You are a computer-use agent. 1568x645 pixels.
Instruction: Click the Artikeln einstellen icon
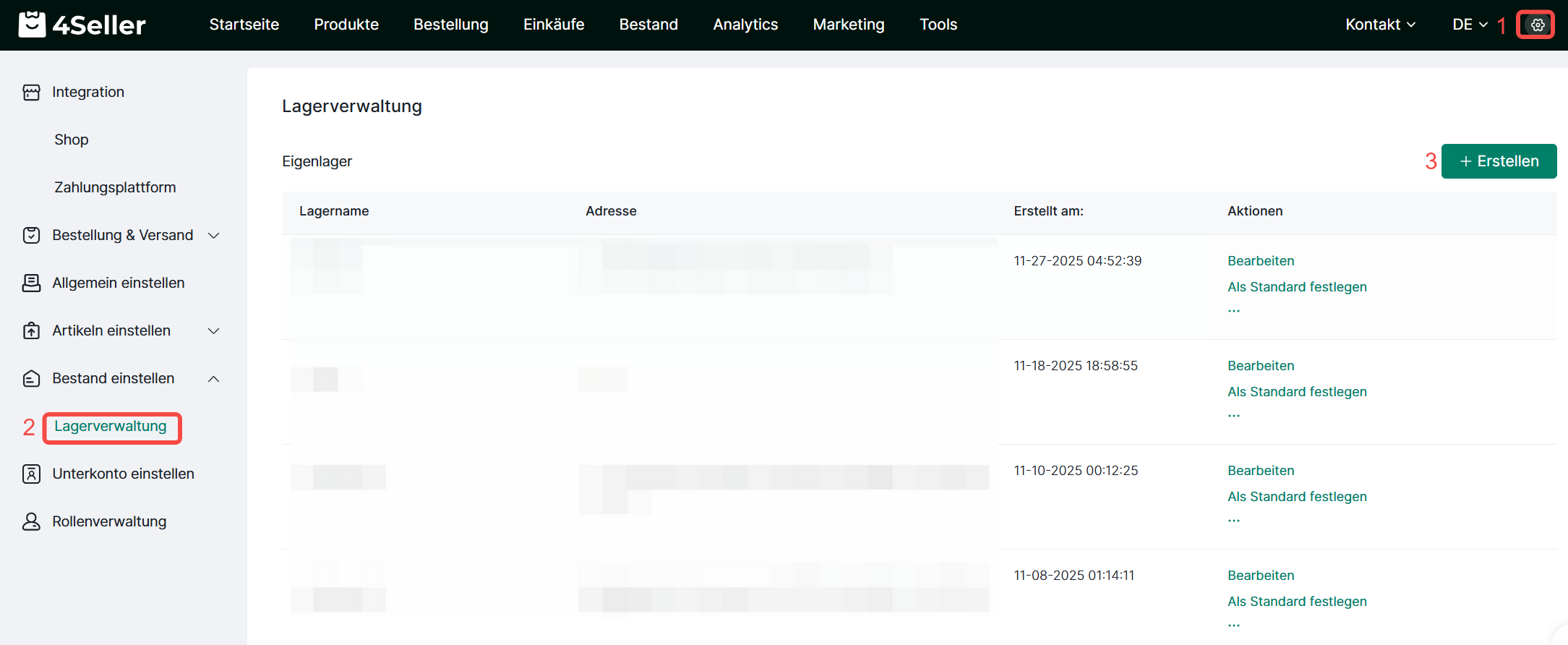31,331
